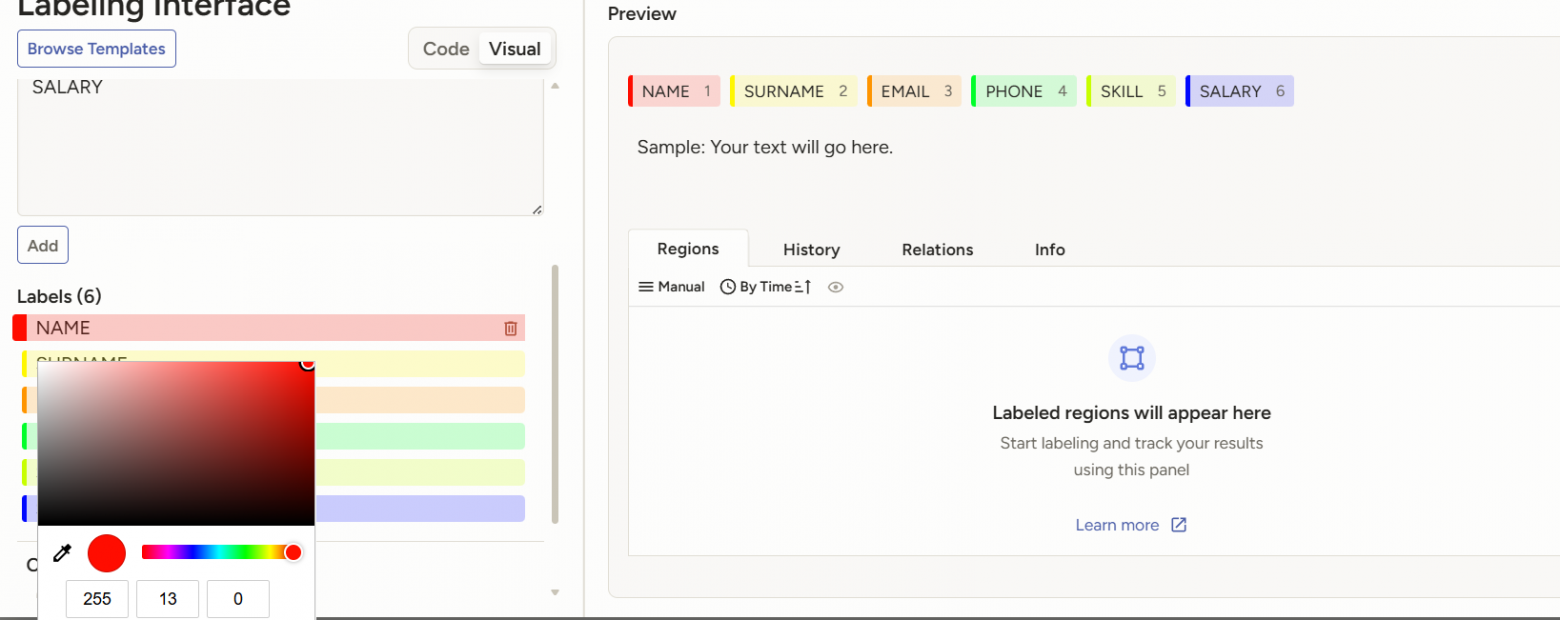The width and height of the screenshot is (1560, 620).
Task: Click the red channel input showing 255
Action: [97, 599]
